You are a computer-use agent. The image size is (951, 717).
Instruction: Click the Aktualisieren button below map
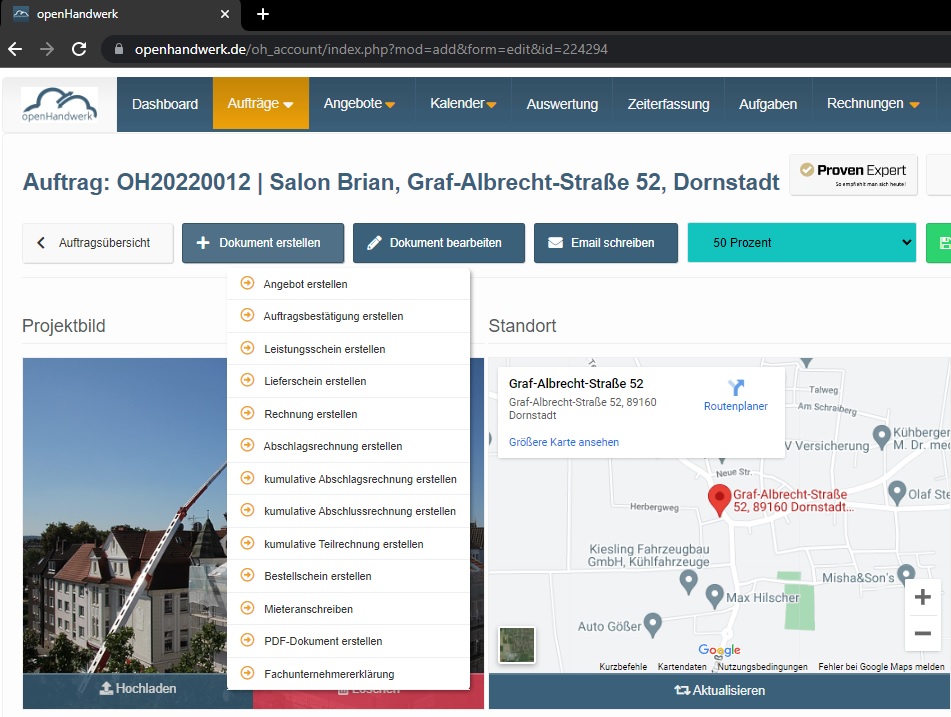[x=719, y=691]
